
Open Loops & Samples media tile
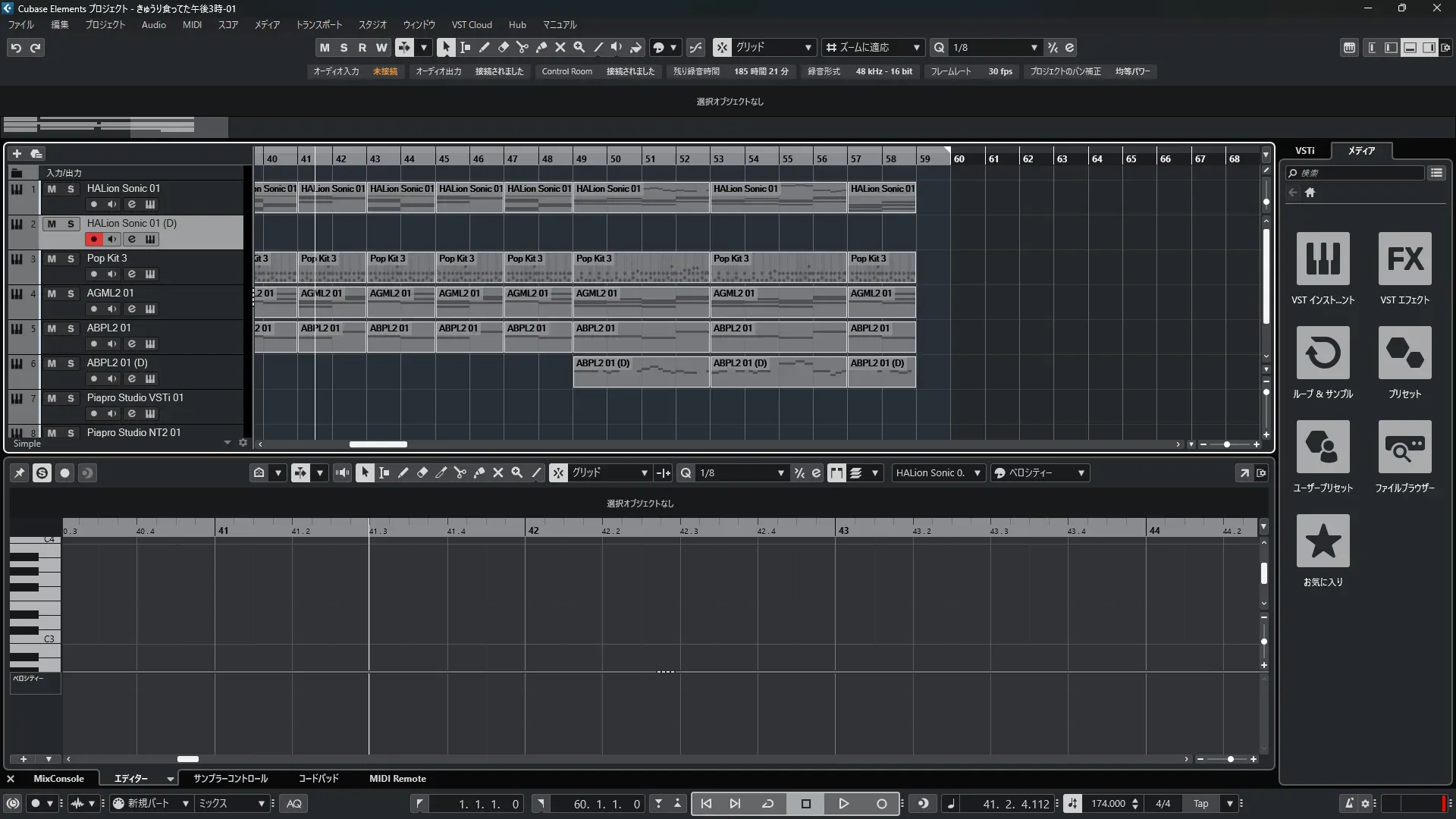[1323, 353]
